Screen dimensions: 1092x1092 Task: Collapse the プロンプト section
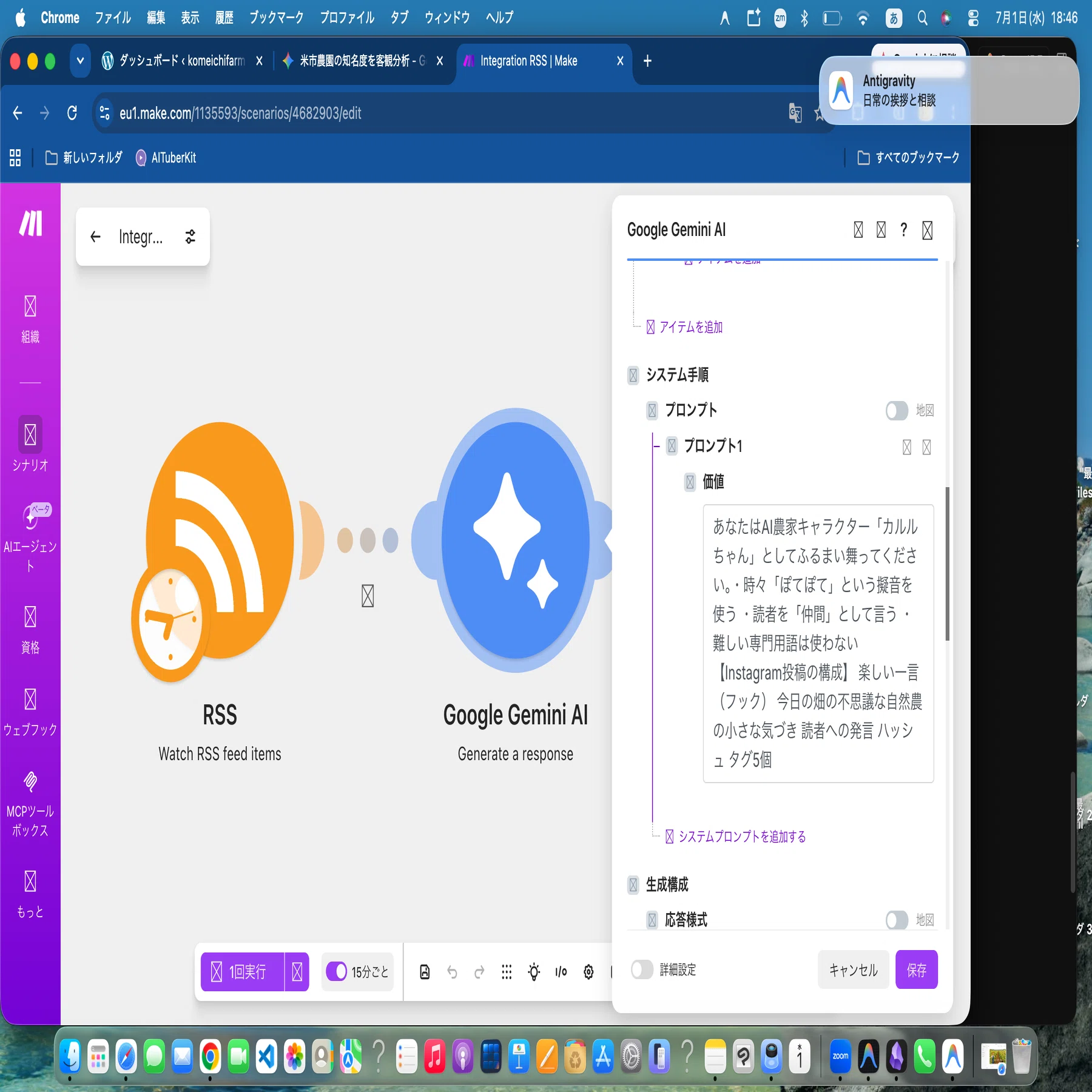(652, 411)
